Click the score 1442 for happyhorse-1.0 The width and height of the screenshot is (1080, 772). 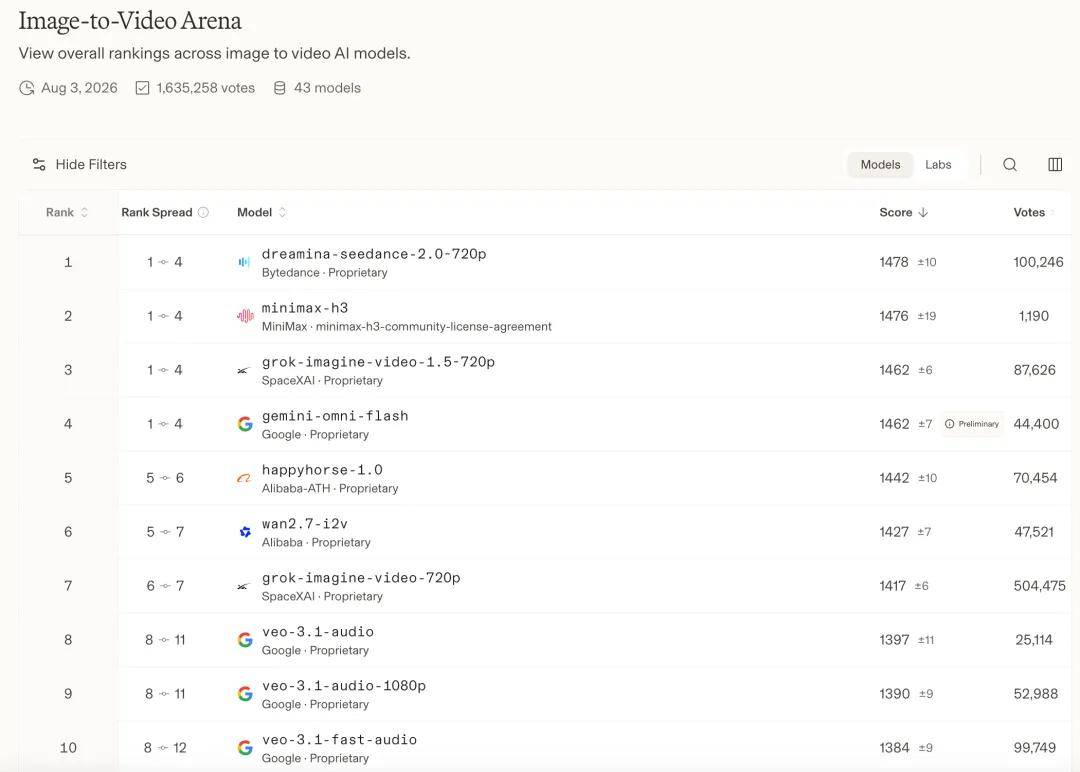(894, 478)
